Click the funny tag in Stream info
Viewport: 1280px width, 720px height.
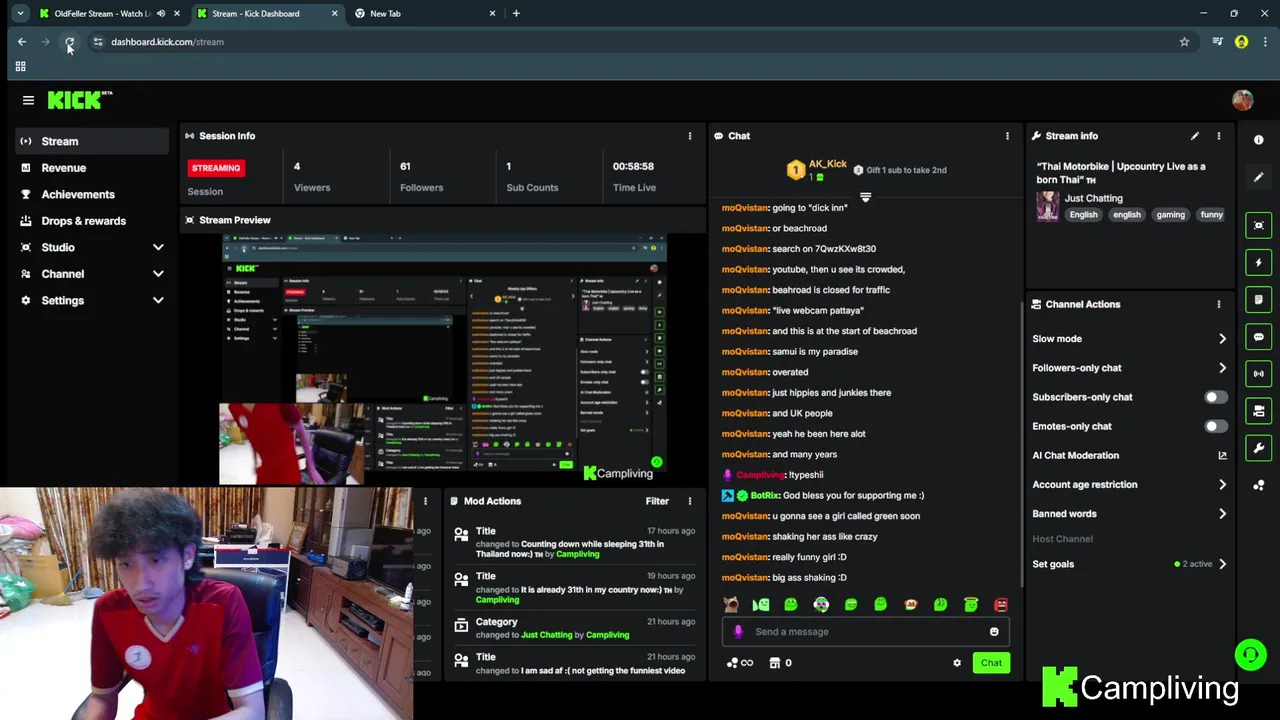click(x=1211, y=215)
